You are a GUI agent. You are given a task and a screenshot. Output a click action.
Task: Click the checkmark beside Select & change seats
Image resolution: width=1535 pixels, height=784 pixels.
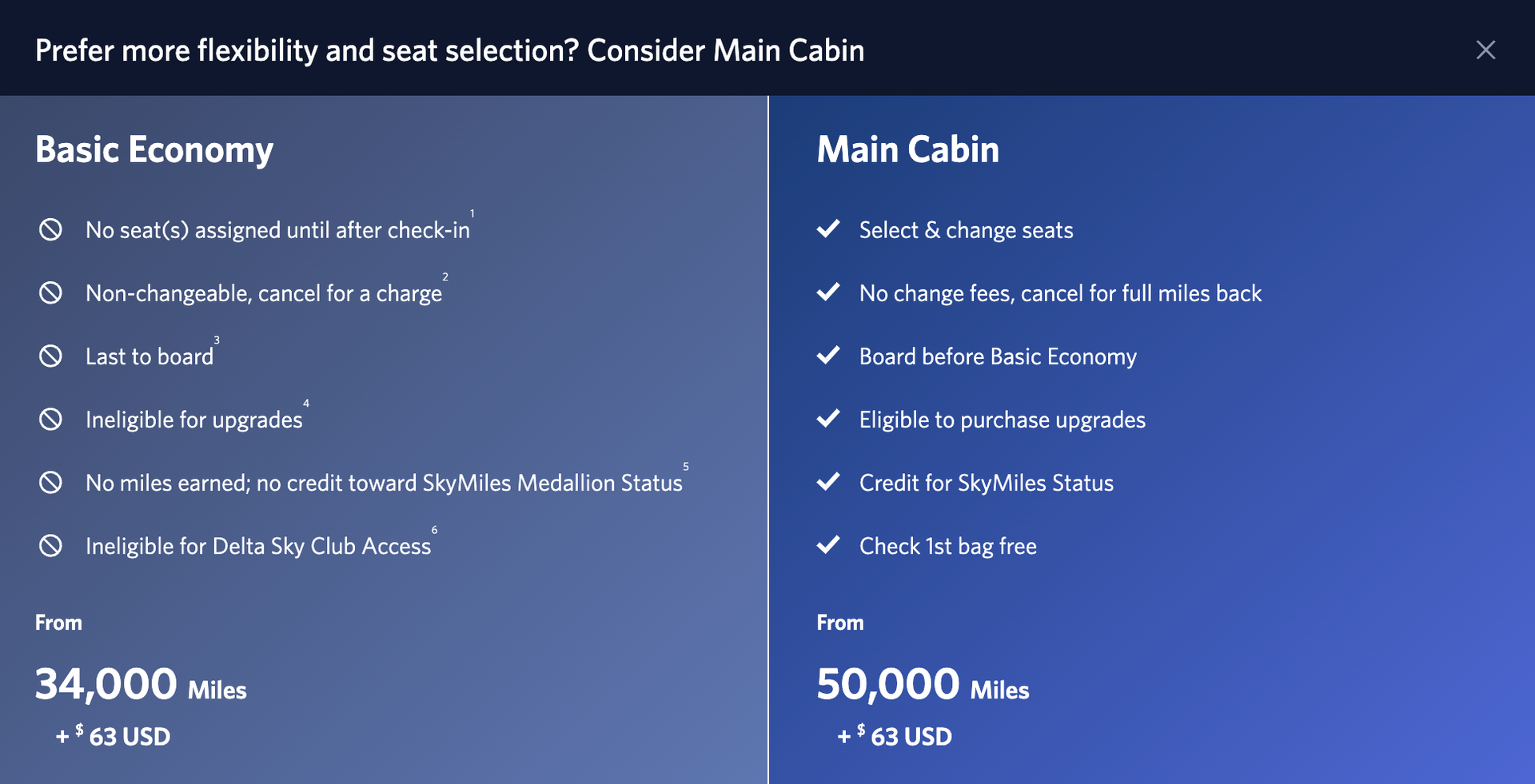[x=830, y=229]
